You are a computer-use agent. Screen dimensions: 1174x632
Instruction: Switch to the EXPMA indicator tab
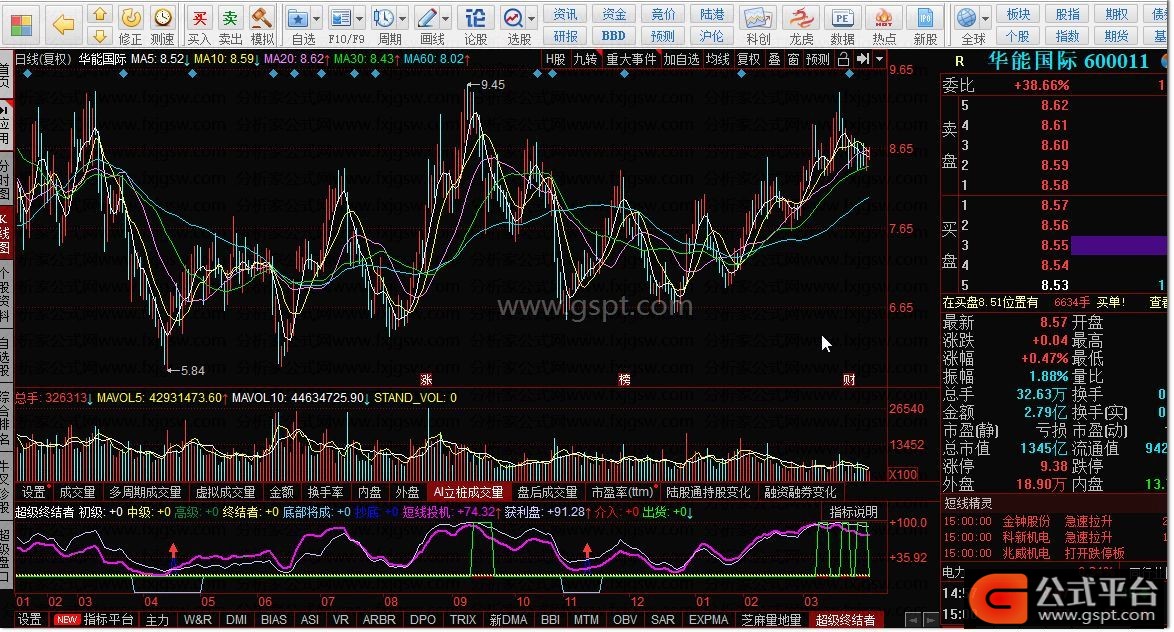point(708,620)
